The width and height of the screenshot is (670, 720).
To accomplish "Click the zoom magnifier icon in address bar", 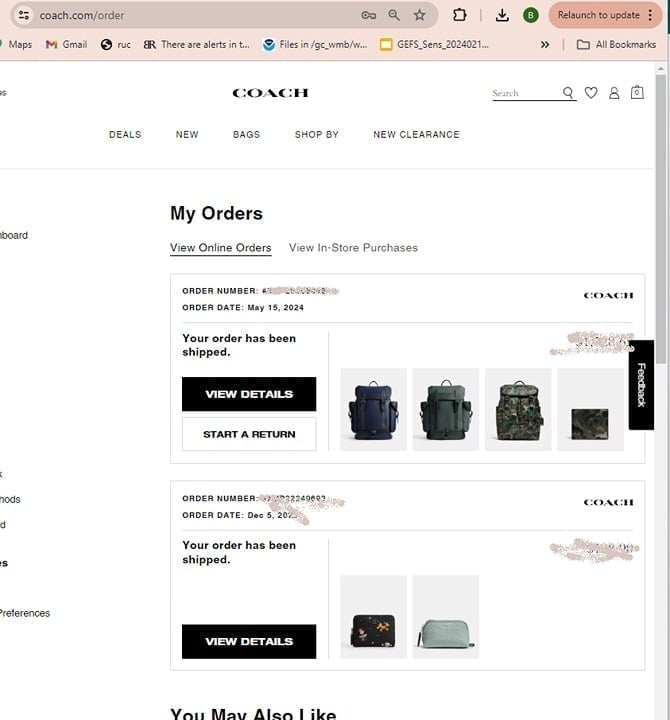I will click(x=394, y=15).
